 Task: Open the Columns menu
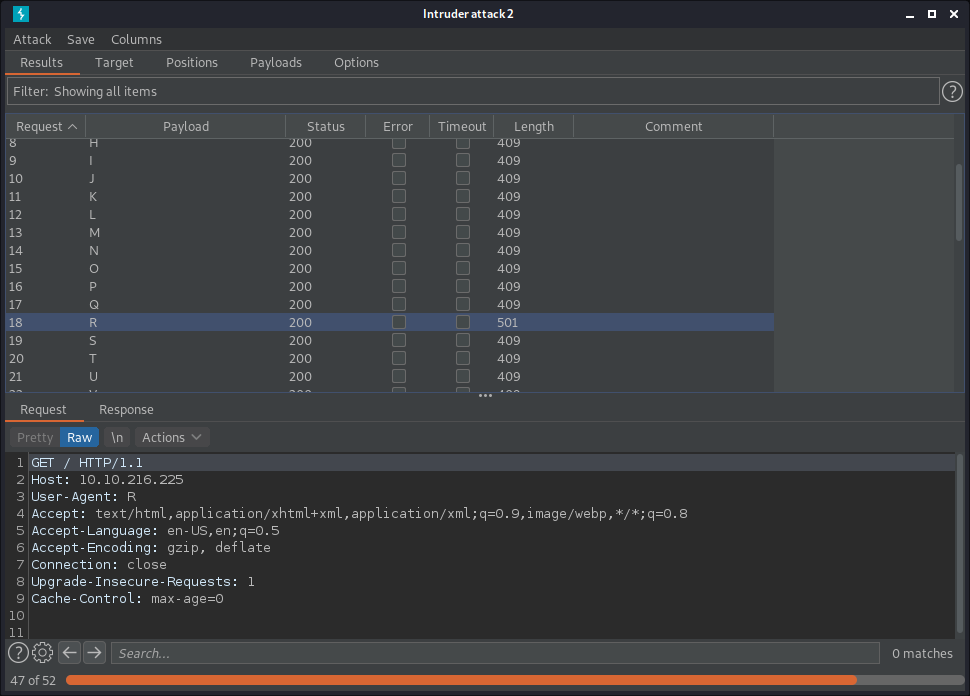[136, 39]
